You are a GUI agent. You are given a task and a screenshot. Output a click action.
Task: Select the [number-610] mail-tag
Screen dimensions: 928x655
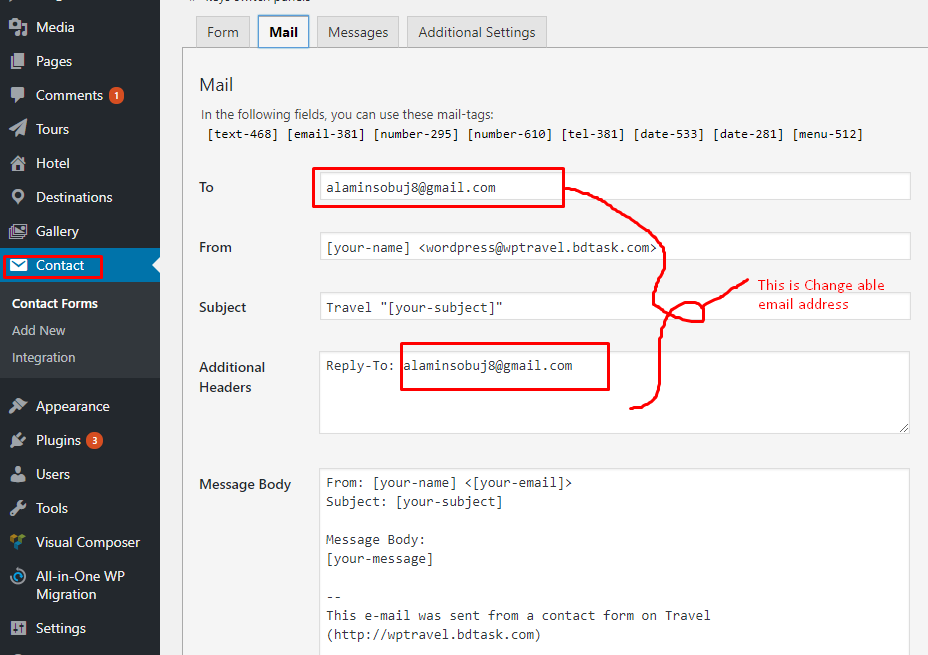(x=510, y=134)
